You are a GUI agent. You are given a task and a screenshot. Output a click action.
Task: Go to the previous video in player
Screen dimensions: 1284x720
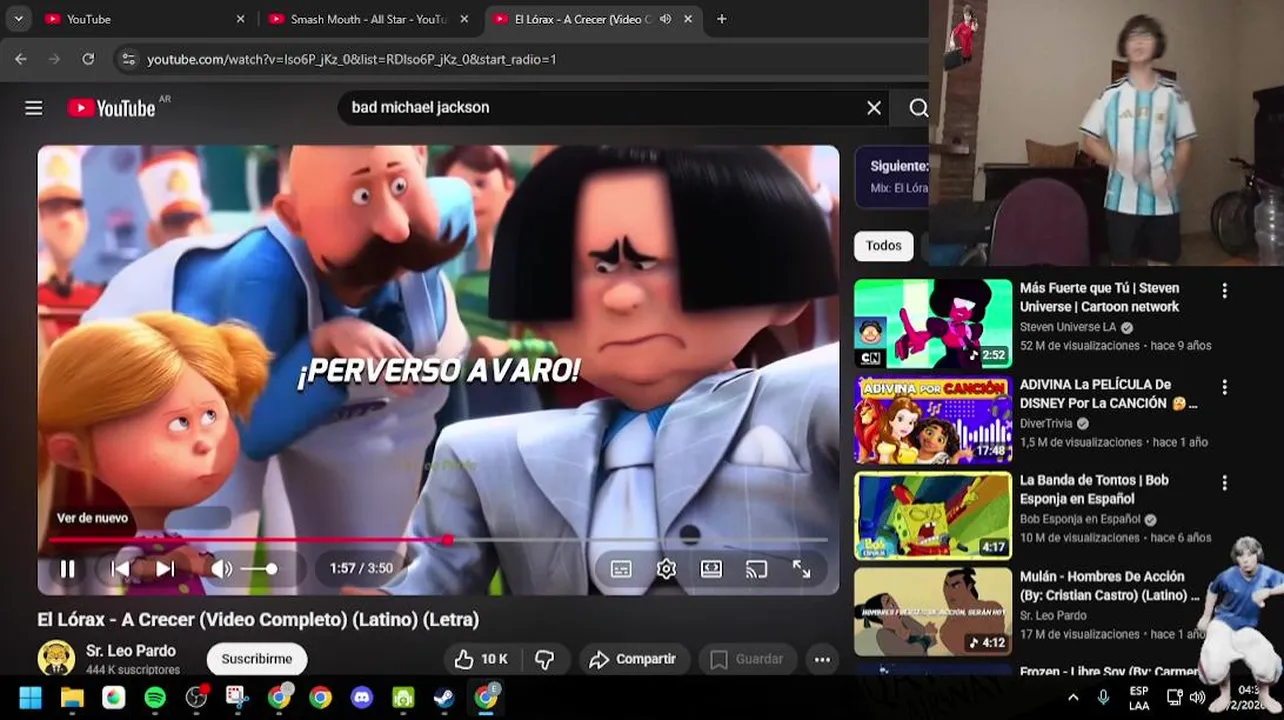click(x=120, y=569)
